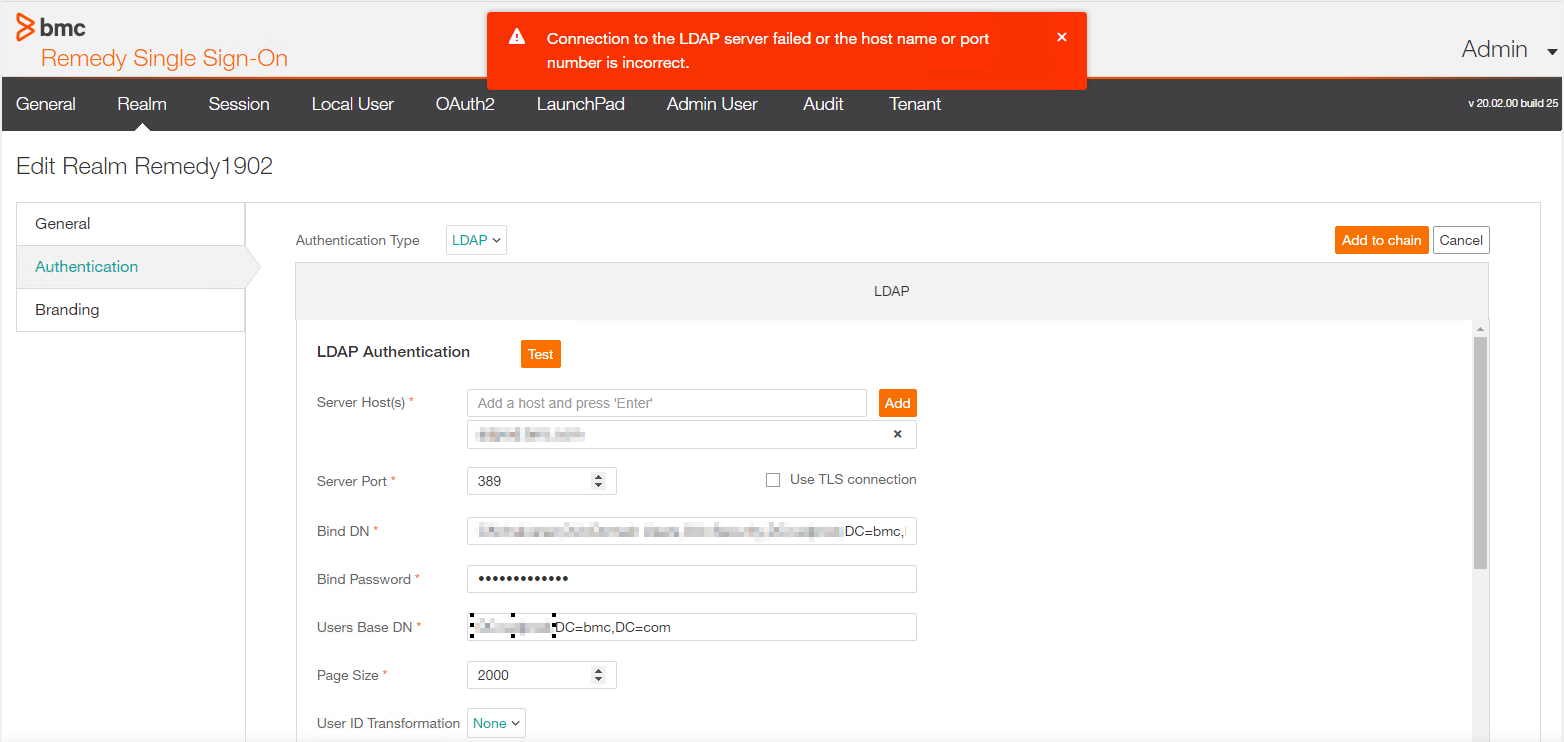Click the Page Size number field
The width and height of the screenshot is (1564, 742).
pos(542,675)
